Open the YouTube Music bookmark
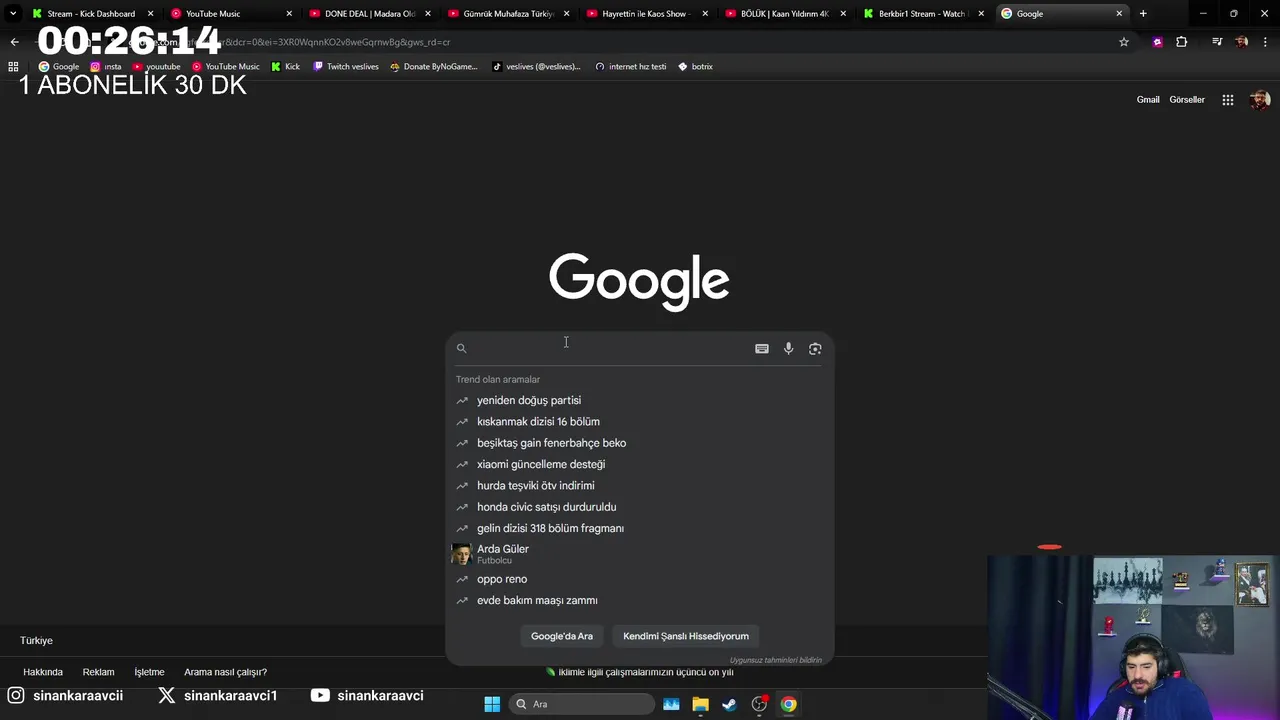 [x=226, y=66]
